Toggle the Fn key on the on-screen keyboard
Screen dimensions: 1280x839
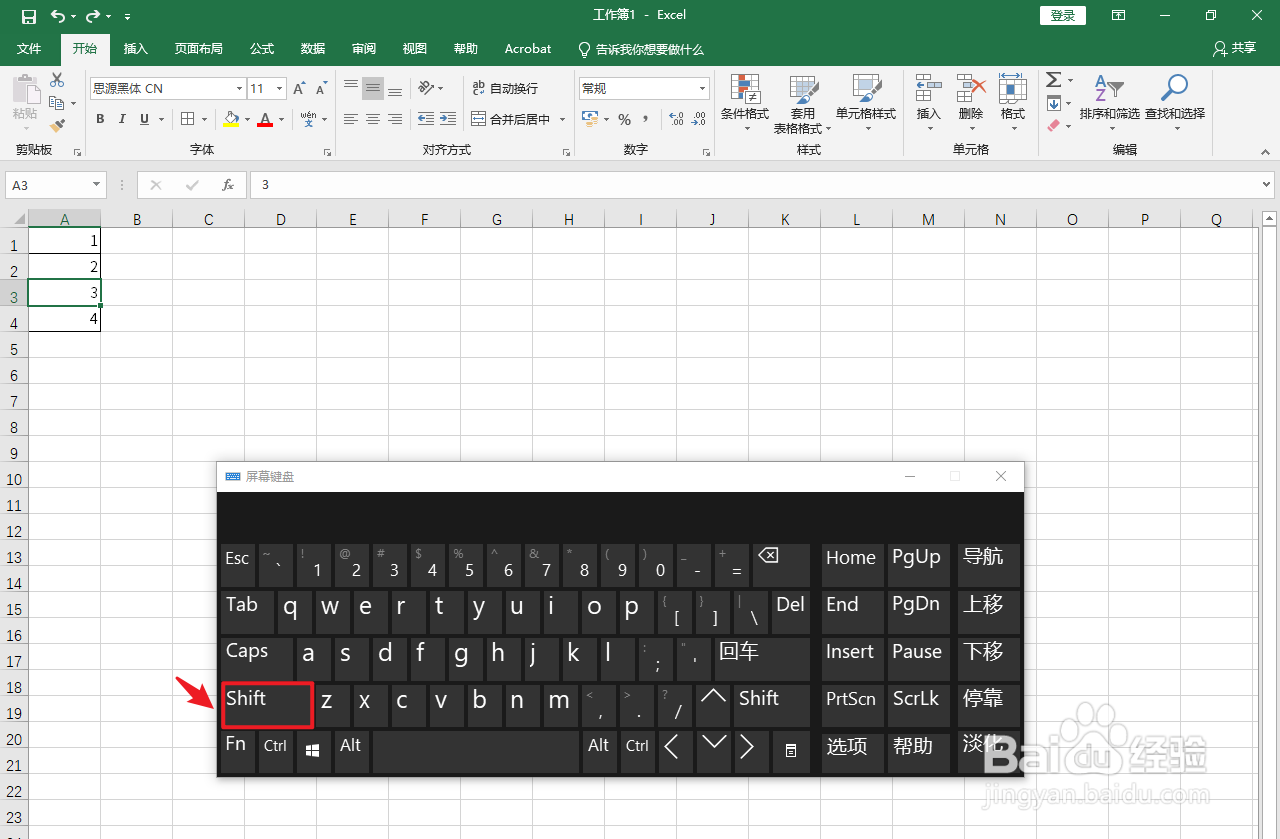(238, 752)
